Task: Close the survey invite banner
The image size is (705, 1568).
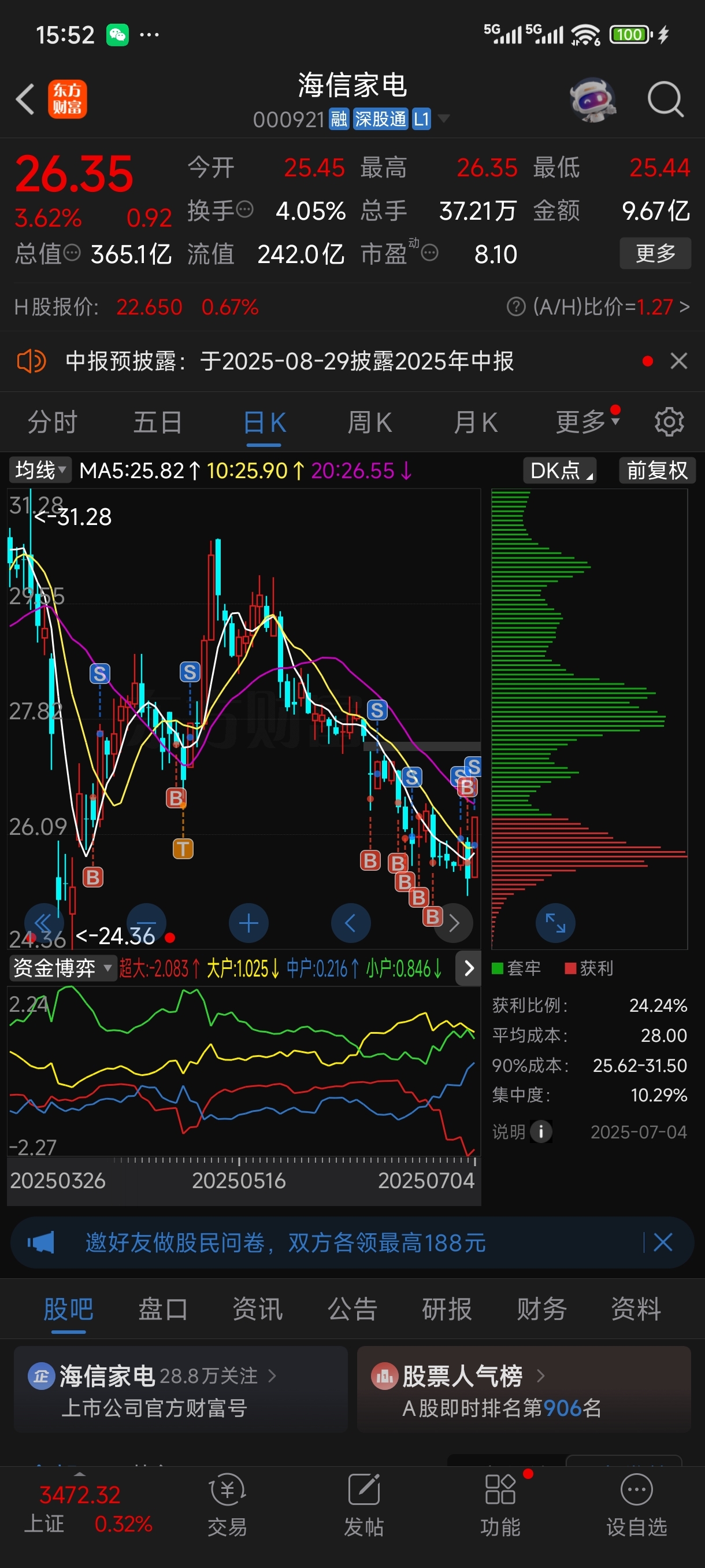Action: pos(662,1242)
